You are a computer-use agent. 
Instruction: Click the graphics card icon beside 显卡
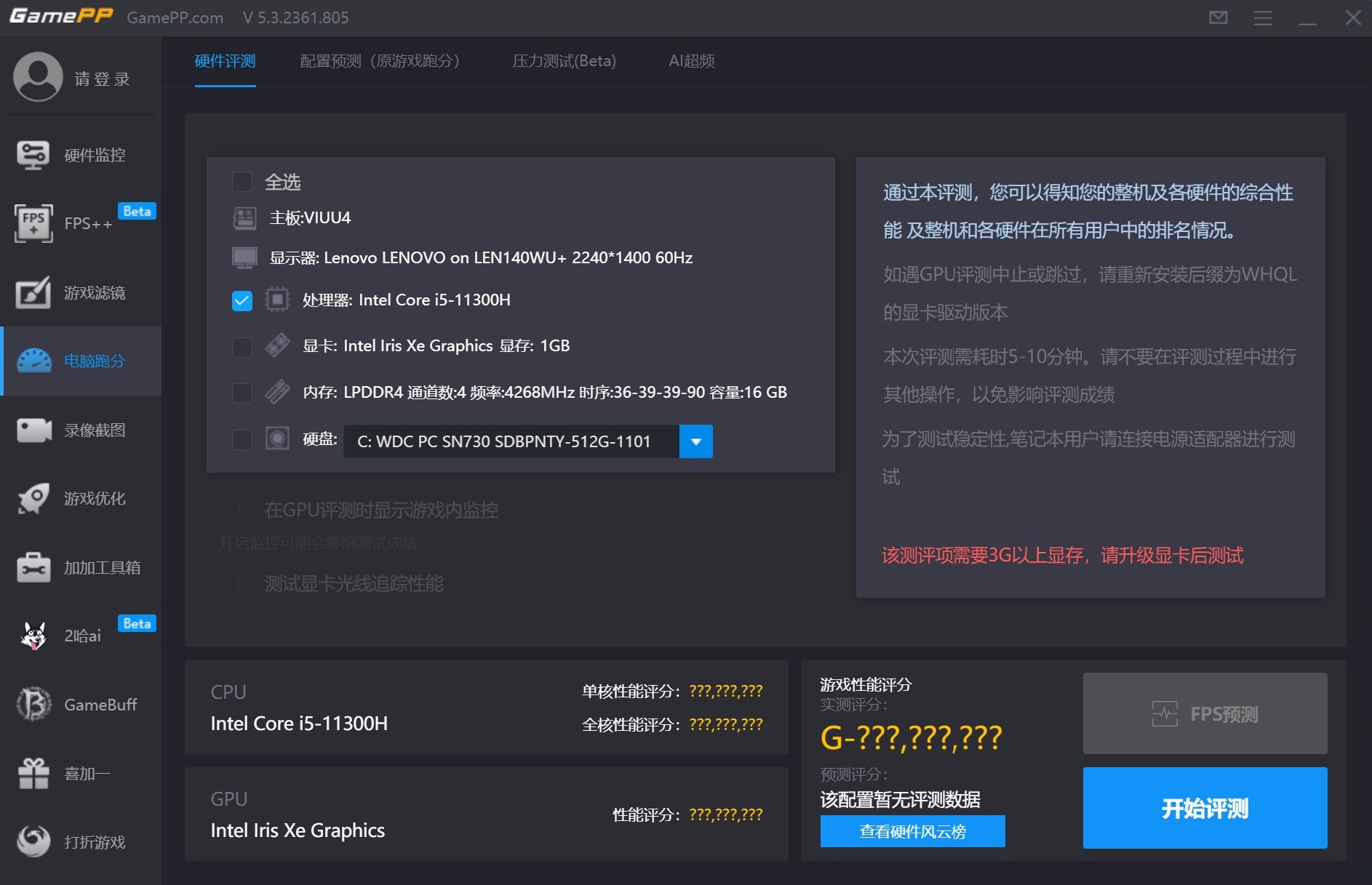point(277,345)
